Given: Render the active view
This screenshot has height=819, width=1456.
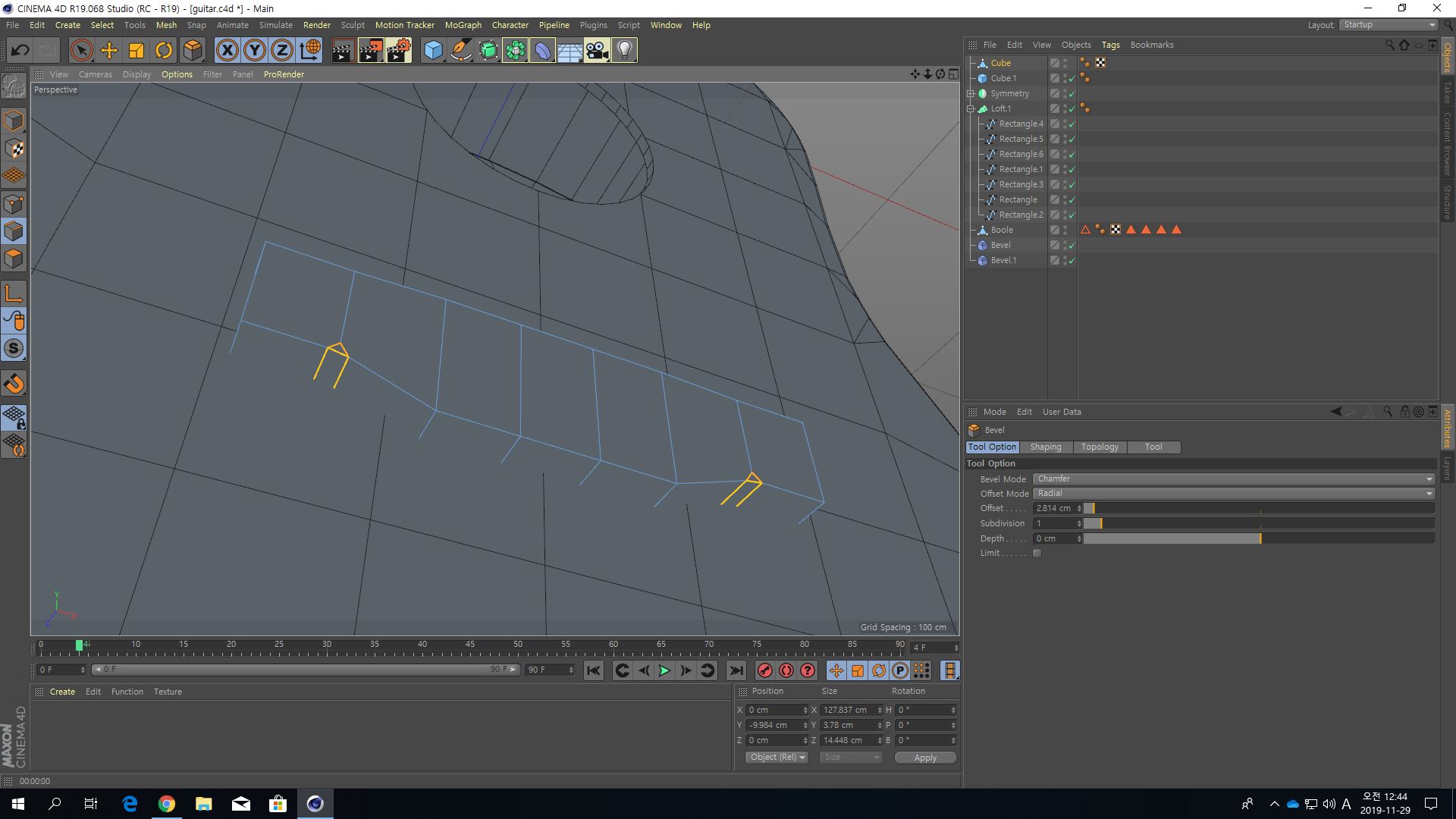Looking at the screenshot, I should coord(343,50).
